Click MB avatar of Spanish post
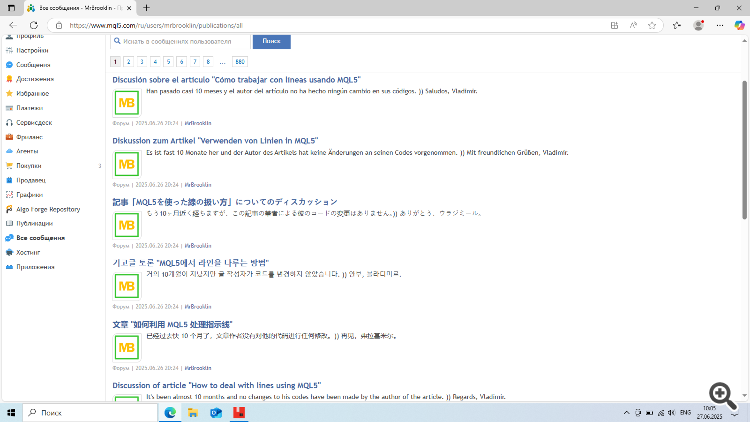Viewport: 750px width, 422px height. (127, 103)
